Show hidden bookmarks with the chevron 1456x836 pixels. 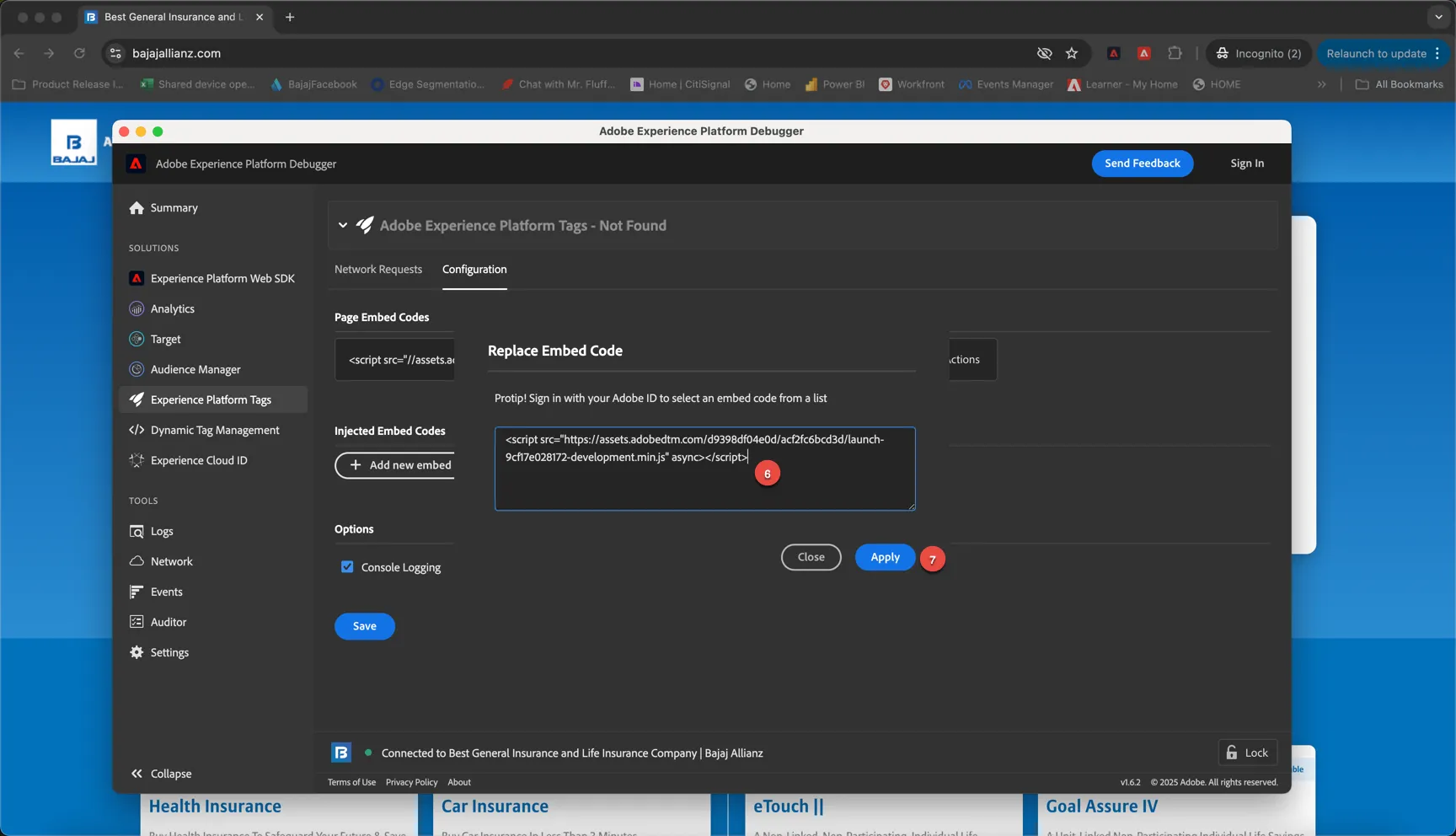coord(1322,84)
